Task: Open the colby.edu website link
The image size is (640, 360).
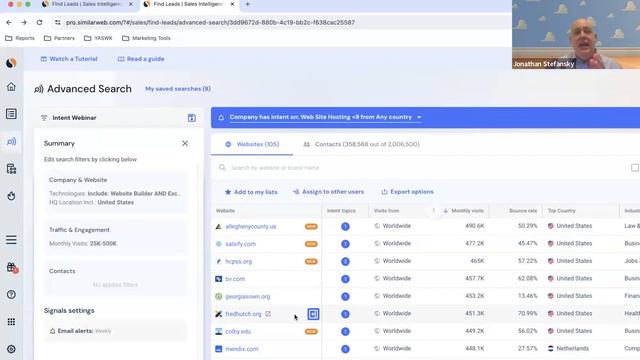Action: (x=238, y=332)
